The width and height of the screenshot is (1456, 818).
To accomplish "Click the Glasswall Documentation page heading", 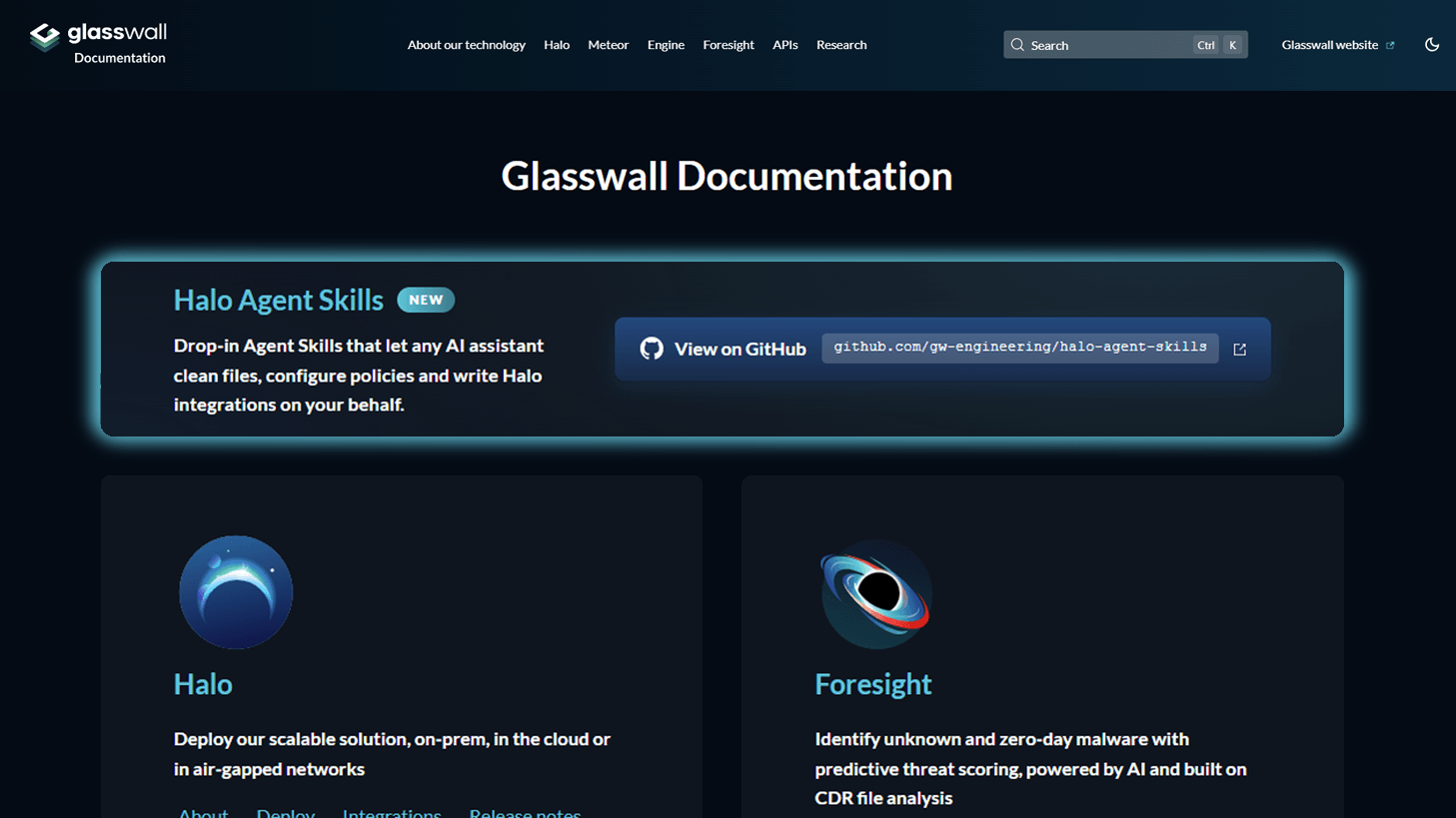I will tap(727, 176).
